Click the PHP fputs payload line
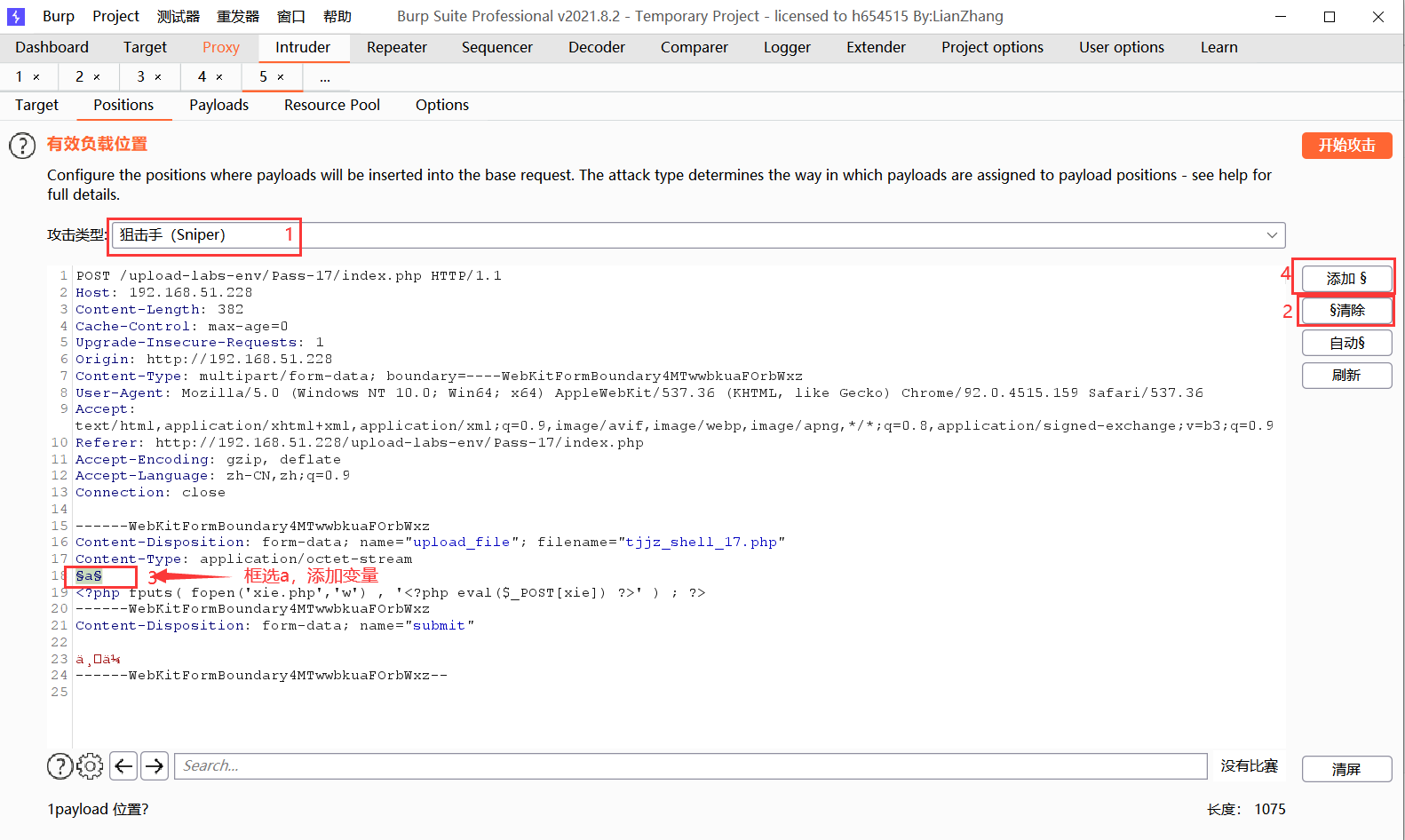The image size is (1405, 840). [391, 592]
